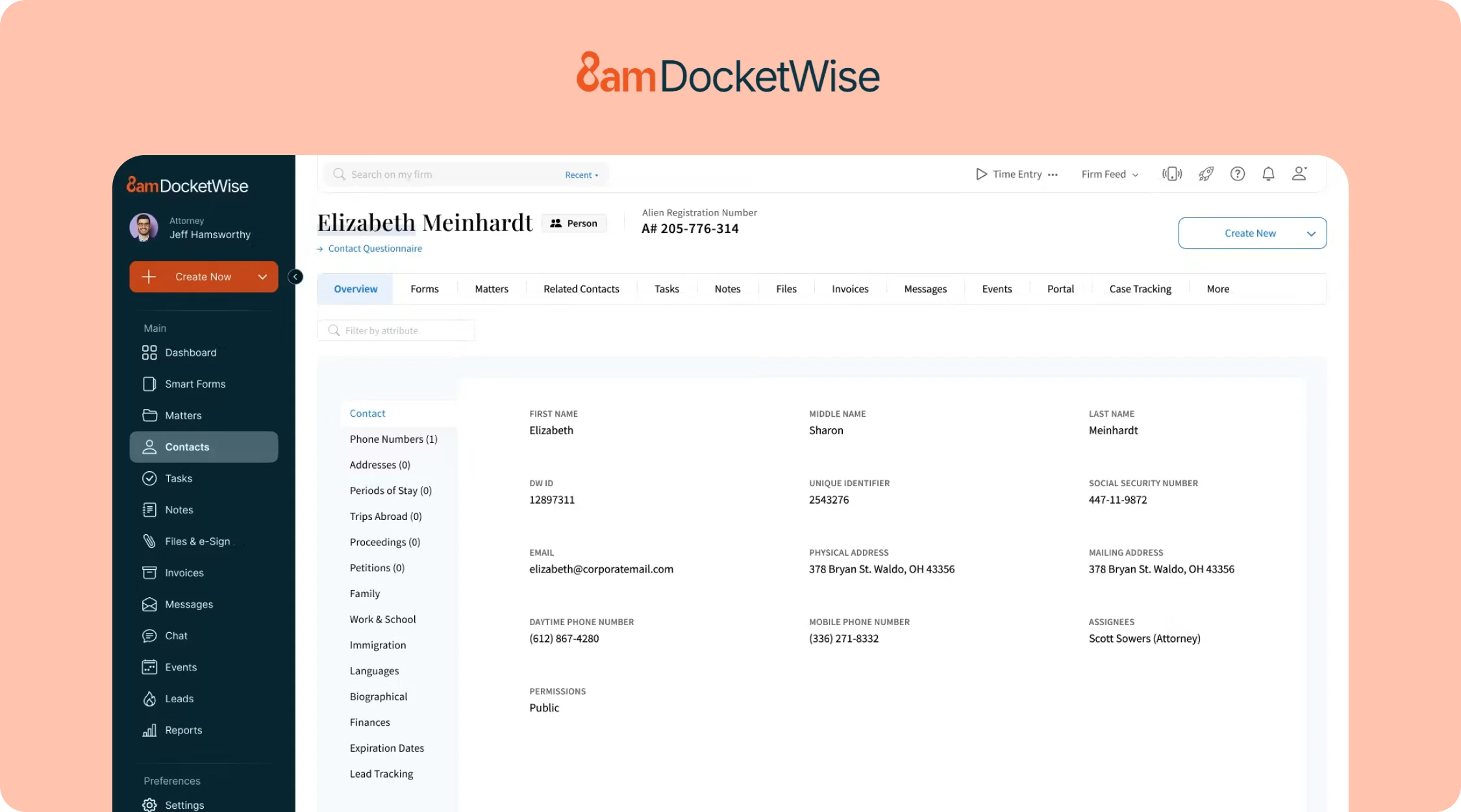Switch to the Forms tab
The height and width of the screenshot is (812, 1461).
[x=425, y=289]
